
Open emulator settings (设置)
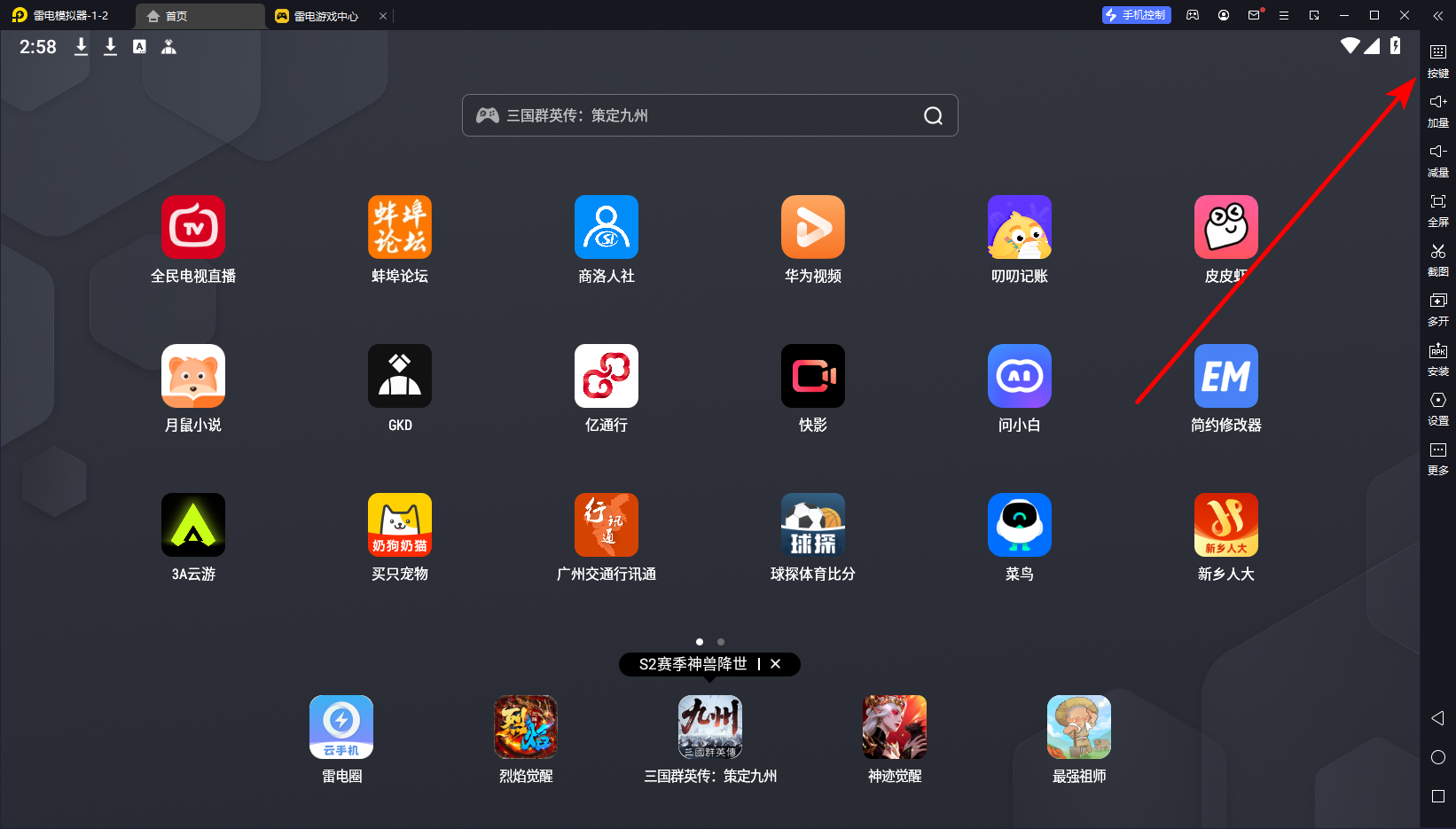pos(1437,410)
